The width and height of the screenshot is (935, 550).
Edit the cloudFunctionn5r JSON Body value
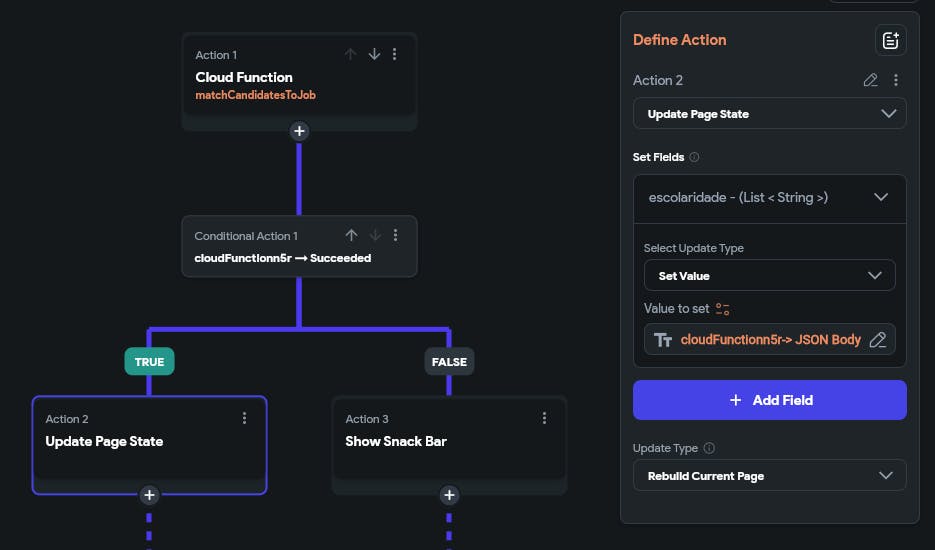click(878, 340)
